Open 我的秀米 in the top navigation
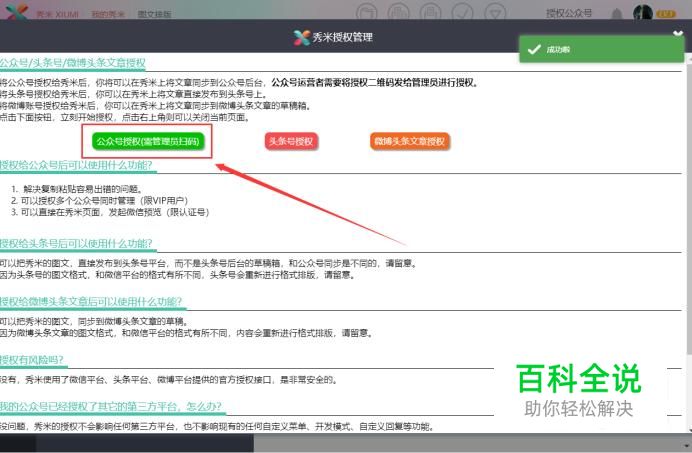This screenshot has height=453, width=692. pos(108,14)
